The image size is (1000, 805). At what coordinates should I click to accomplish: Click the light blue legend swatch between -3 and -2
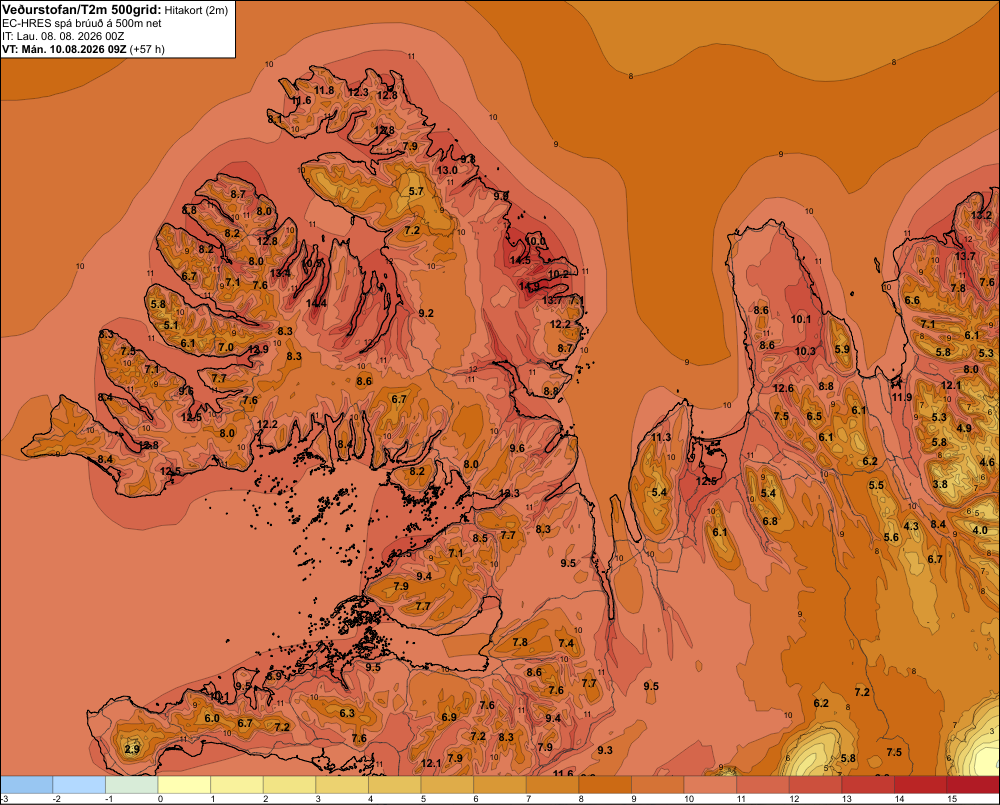[27, 785]
